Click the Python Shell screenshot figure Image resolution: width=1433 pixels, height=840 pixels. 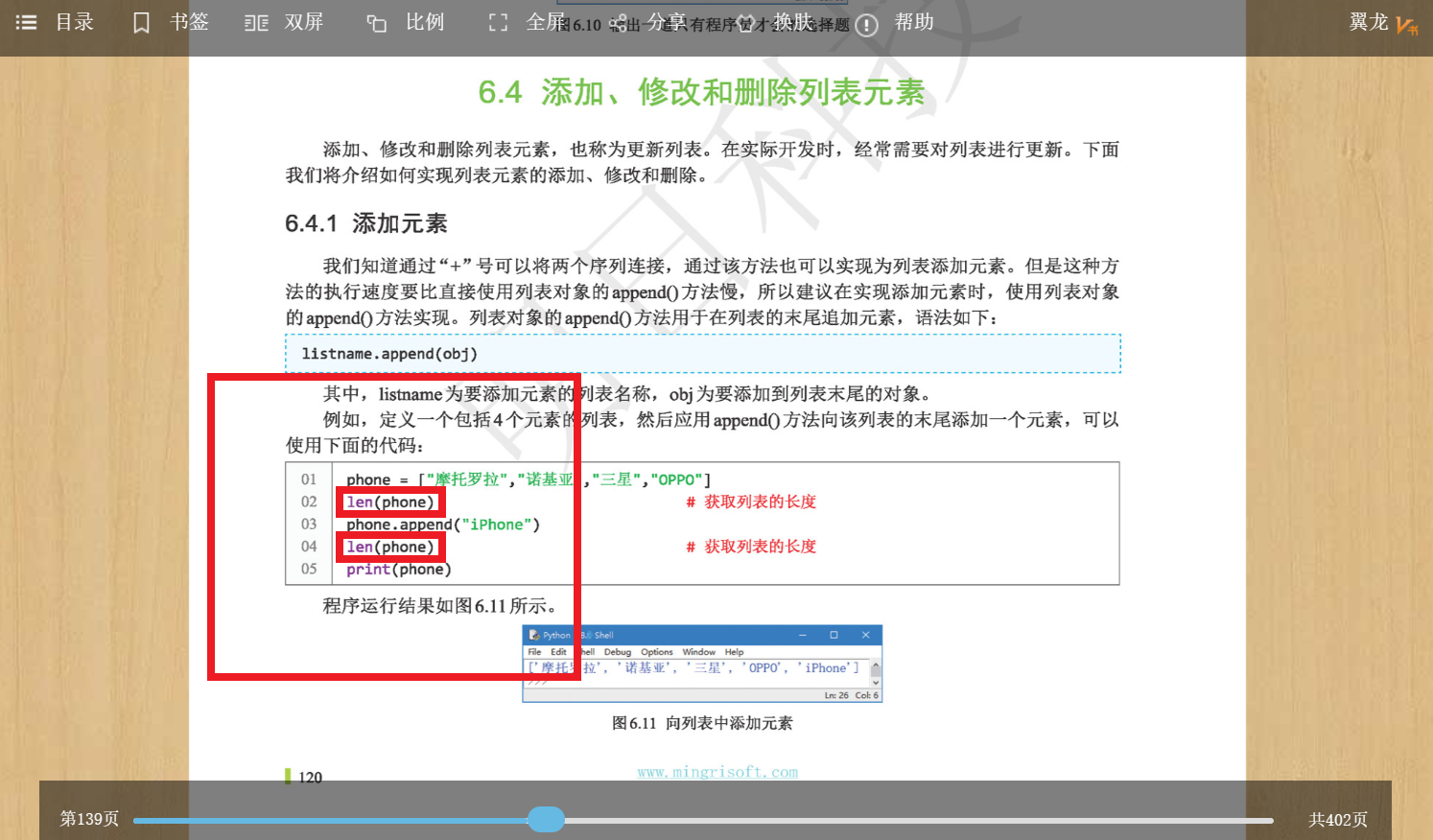(x=702, y=664)
